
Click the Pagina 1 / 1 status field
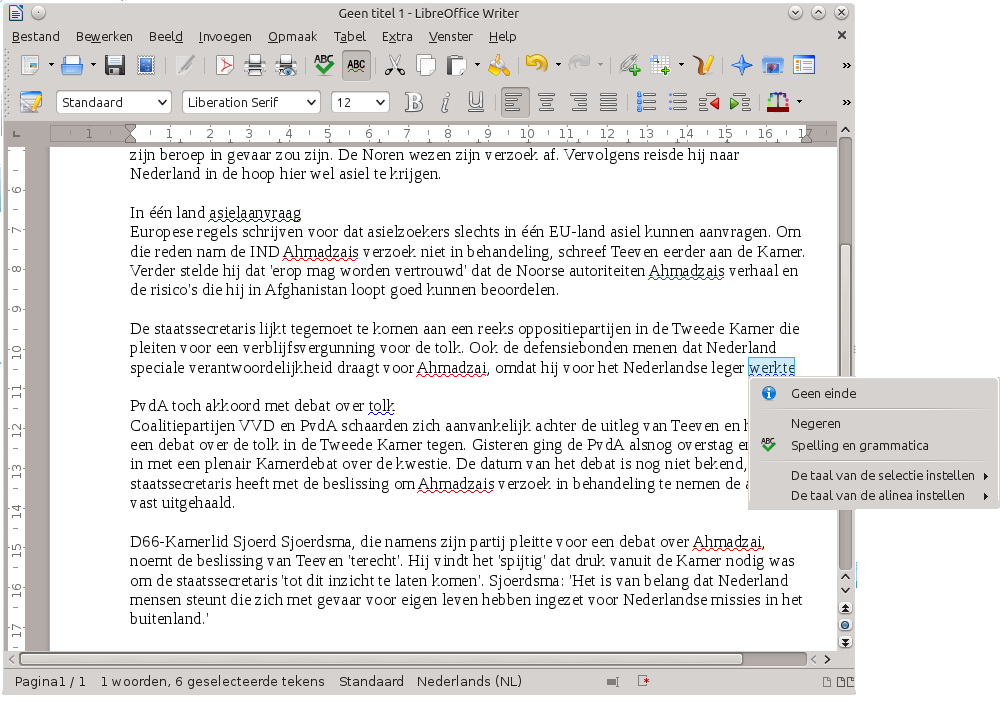(50, 681)
